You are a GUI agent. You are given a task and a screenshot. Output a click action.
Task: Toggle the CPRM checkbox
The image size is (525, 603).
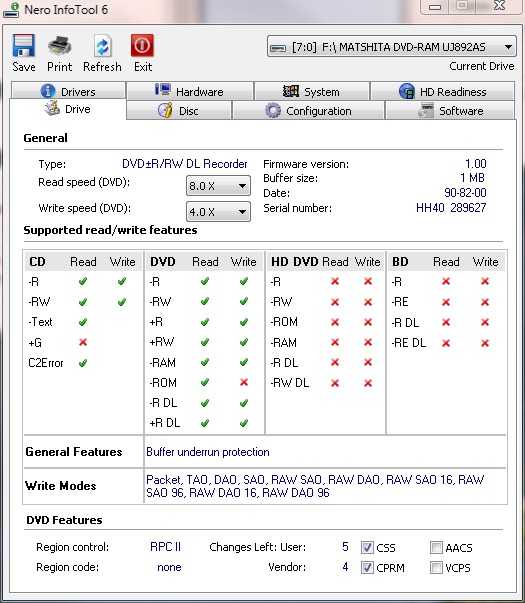(367, 567)
